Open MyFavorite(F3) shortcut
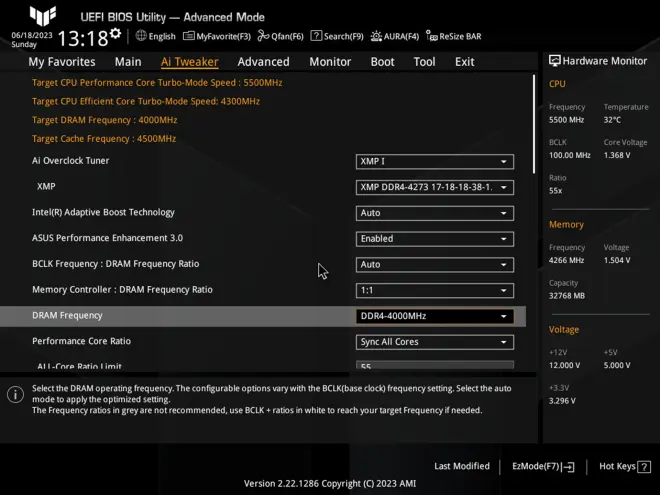This screenshot has height=495, width=660. (217, 36)
